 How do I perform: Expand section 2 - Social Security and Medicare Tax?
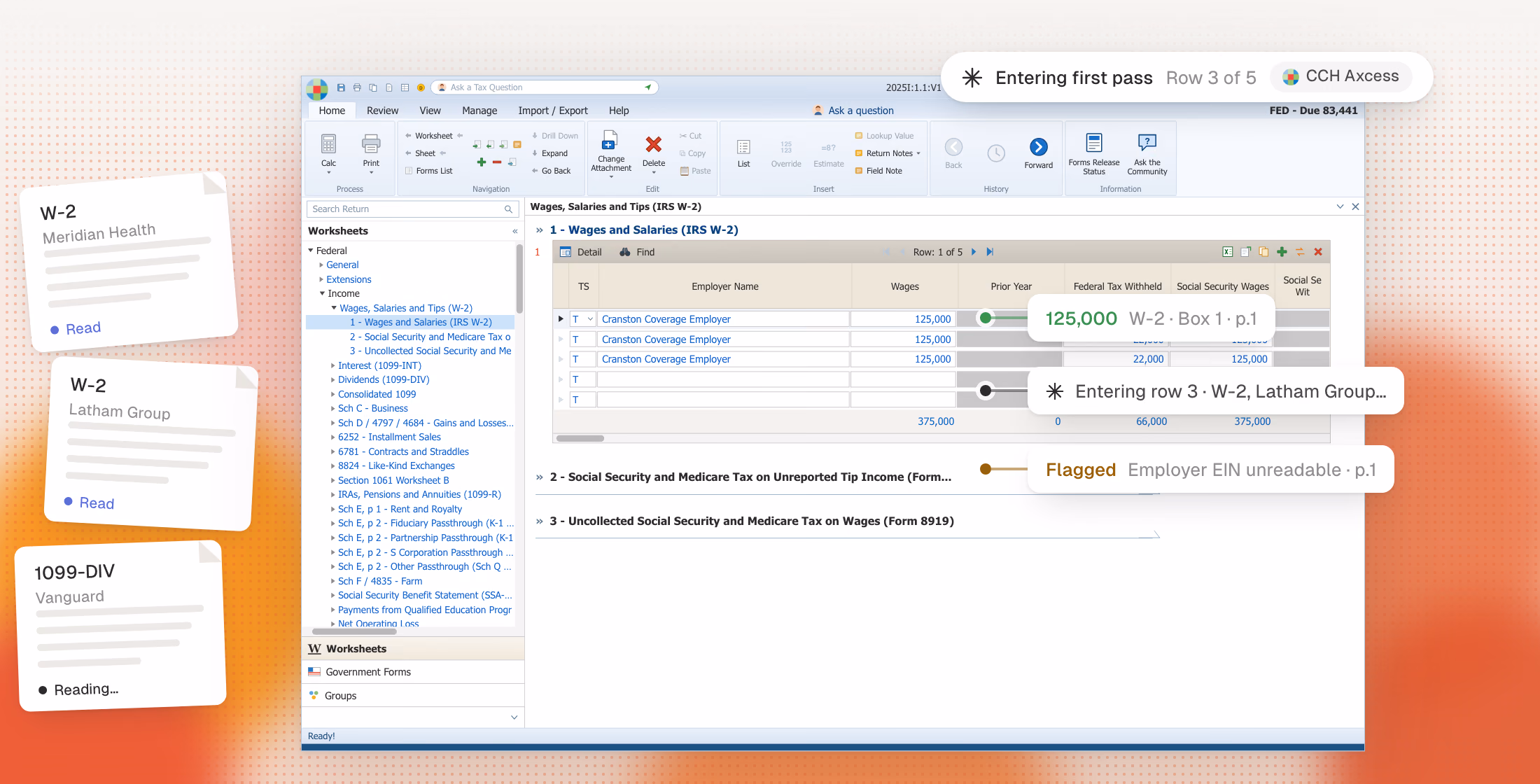coord(540,477)
